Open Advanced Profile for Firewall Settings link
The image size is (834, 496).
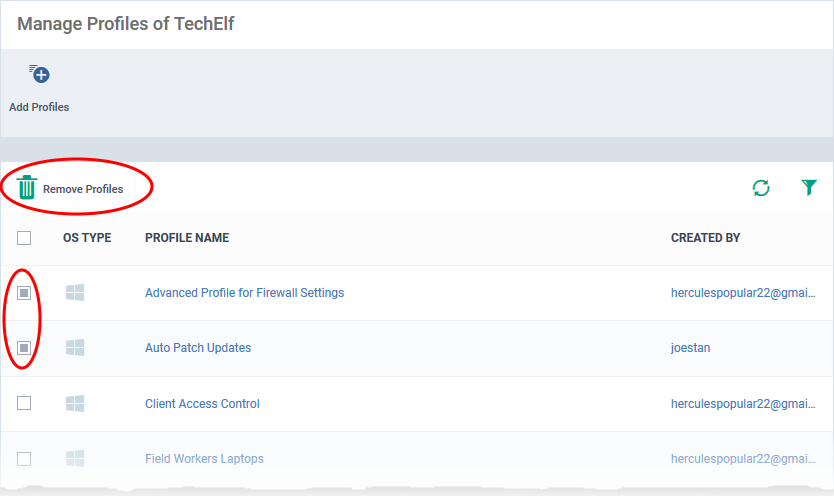[245, 293]
